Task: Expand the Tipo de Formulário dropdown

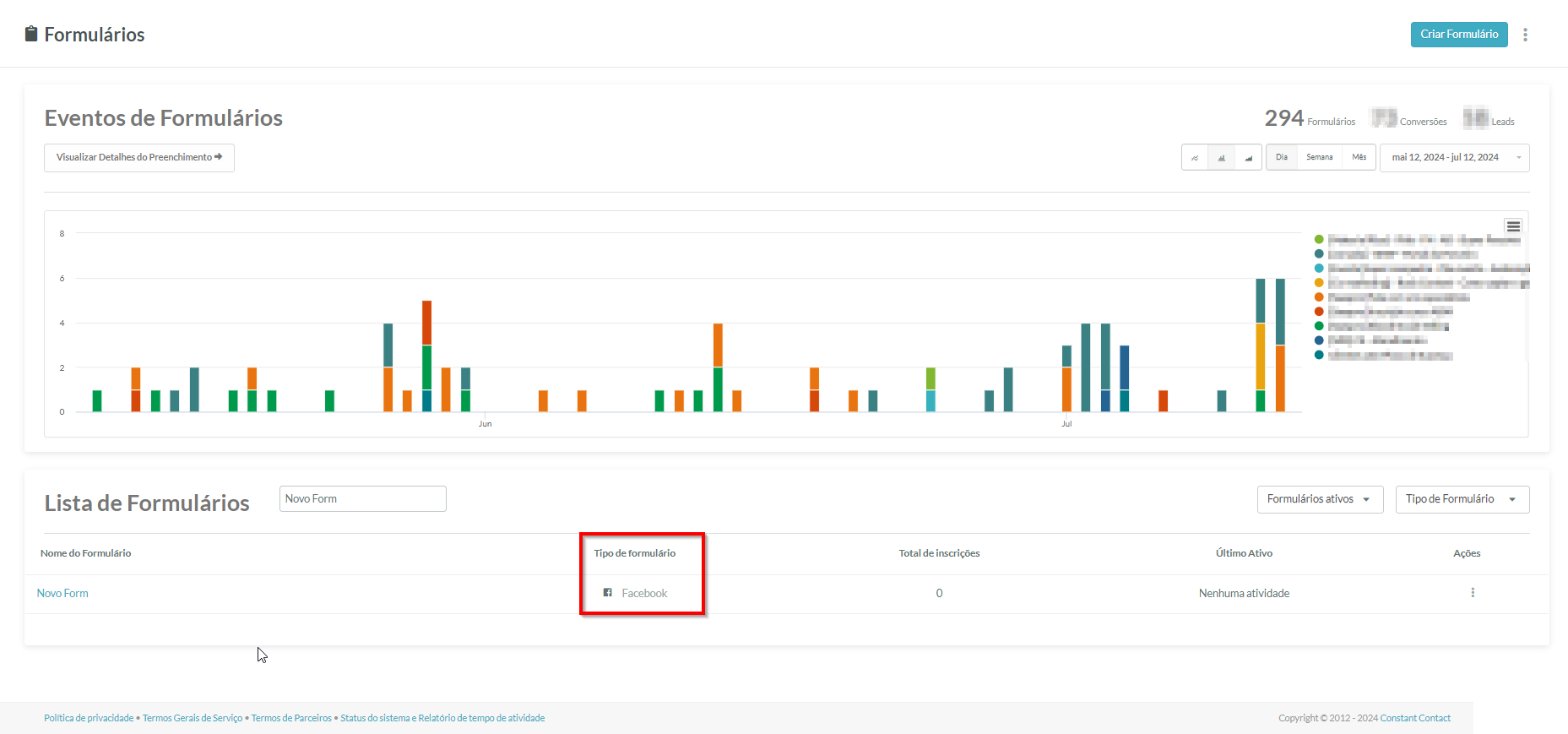Action: [x=1462, y=499]
